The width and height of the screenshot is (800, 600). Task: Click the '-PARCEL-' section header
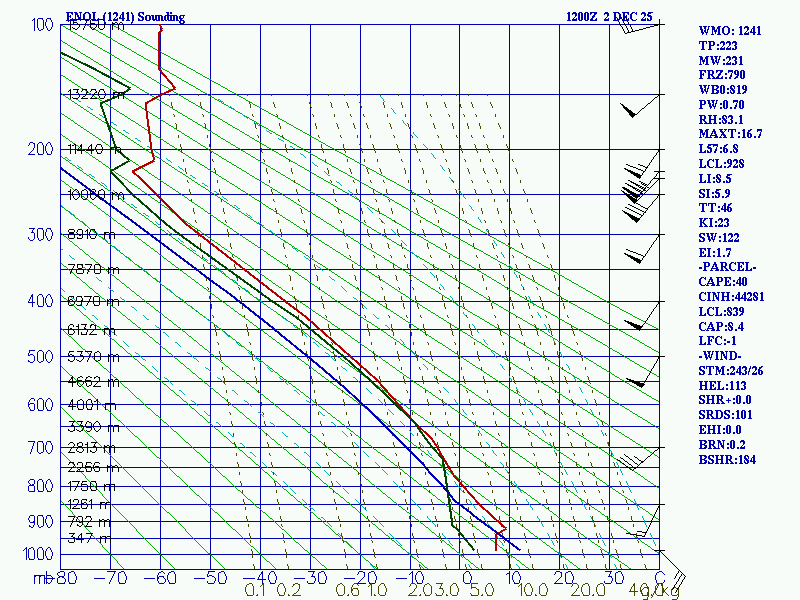point(728,267)
